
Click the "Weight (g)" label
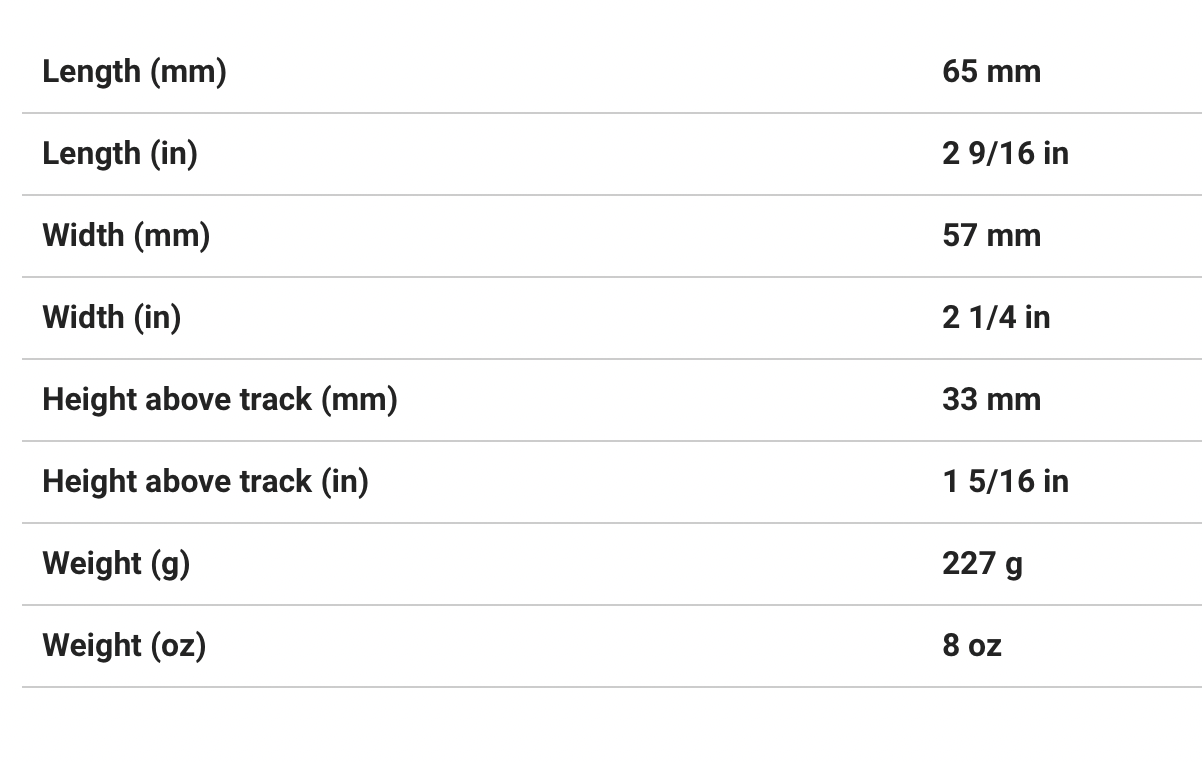pos(116,564)
